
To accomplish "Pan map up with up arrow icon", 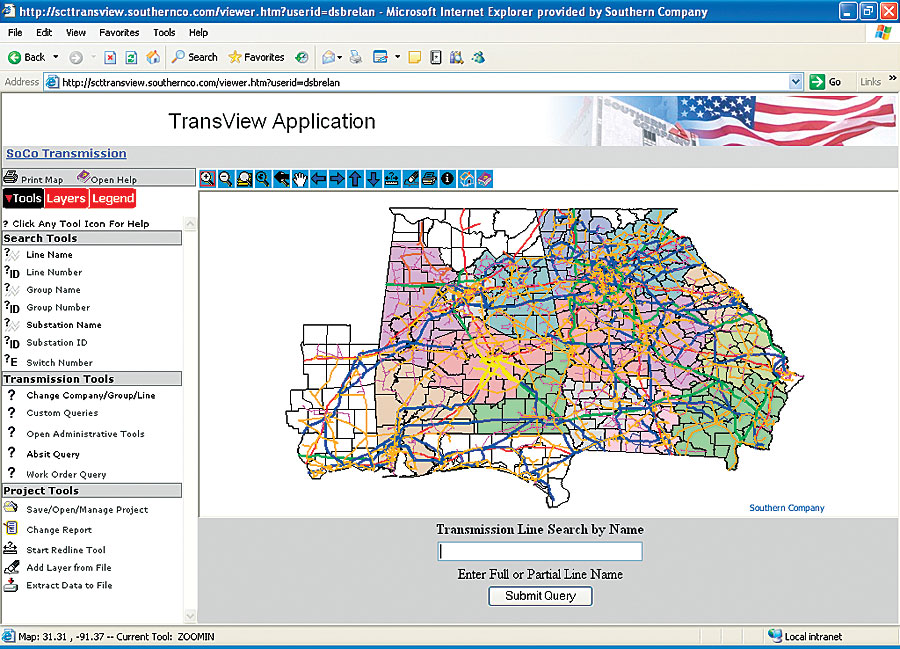I will (355, 179).
